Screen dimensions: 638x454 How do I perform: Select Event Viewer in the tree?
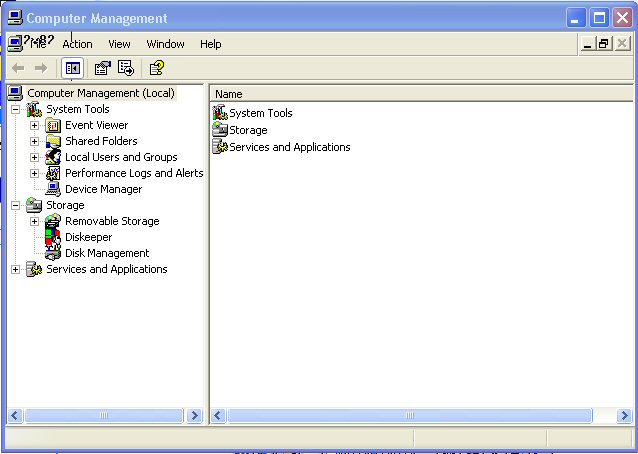tap(96, 125)
